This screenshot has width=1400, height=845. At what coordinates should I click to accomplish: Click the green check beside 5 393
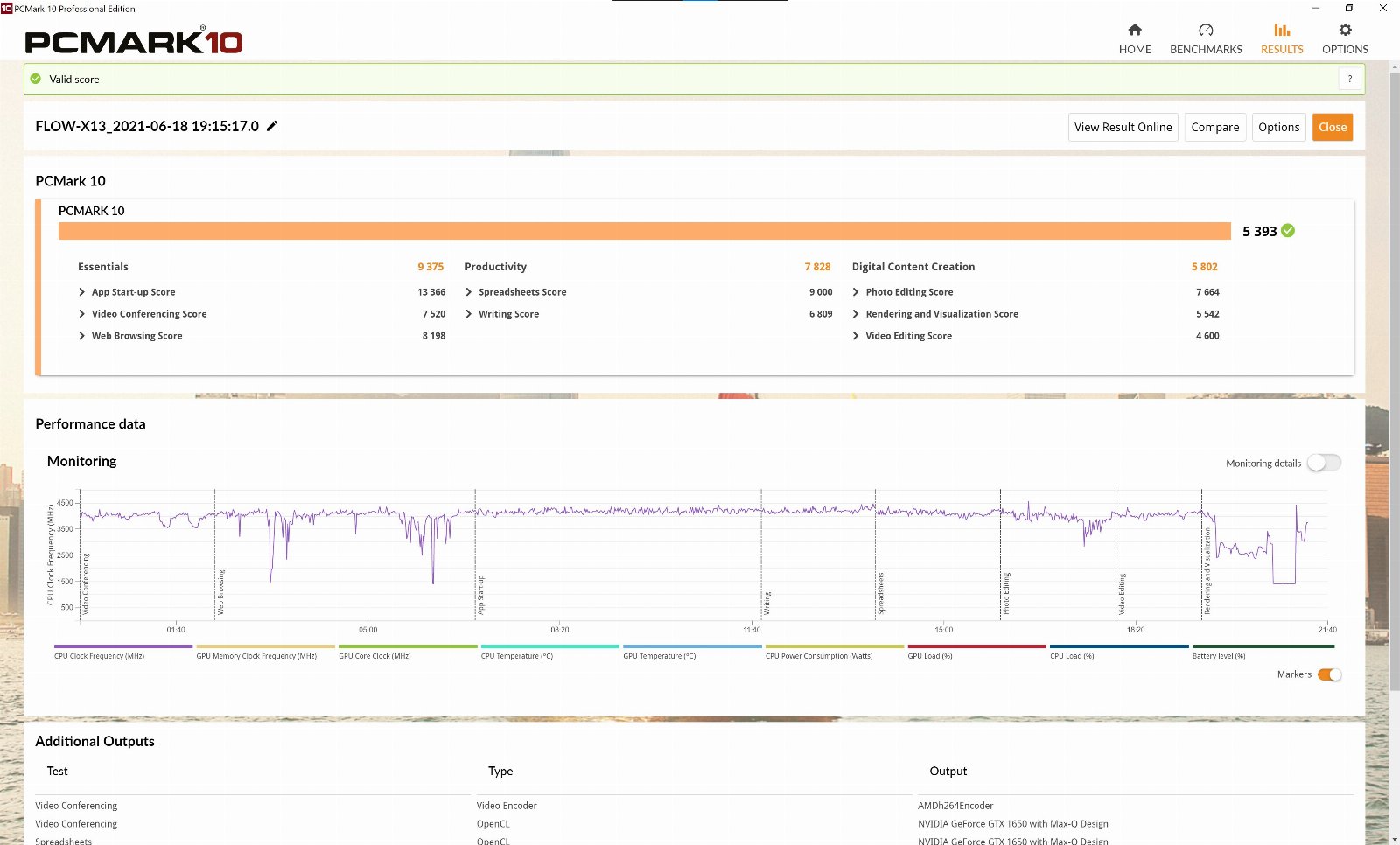point(1288,231)
